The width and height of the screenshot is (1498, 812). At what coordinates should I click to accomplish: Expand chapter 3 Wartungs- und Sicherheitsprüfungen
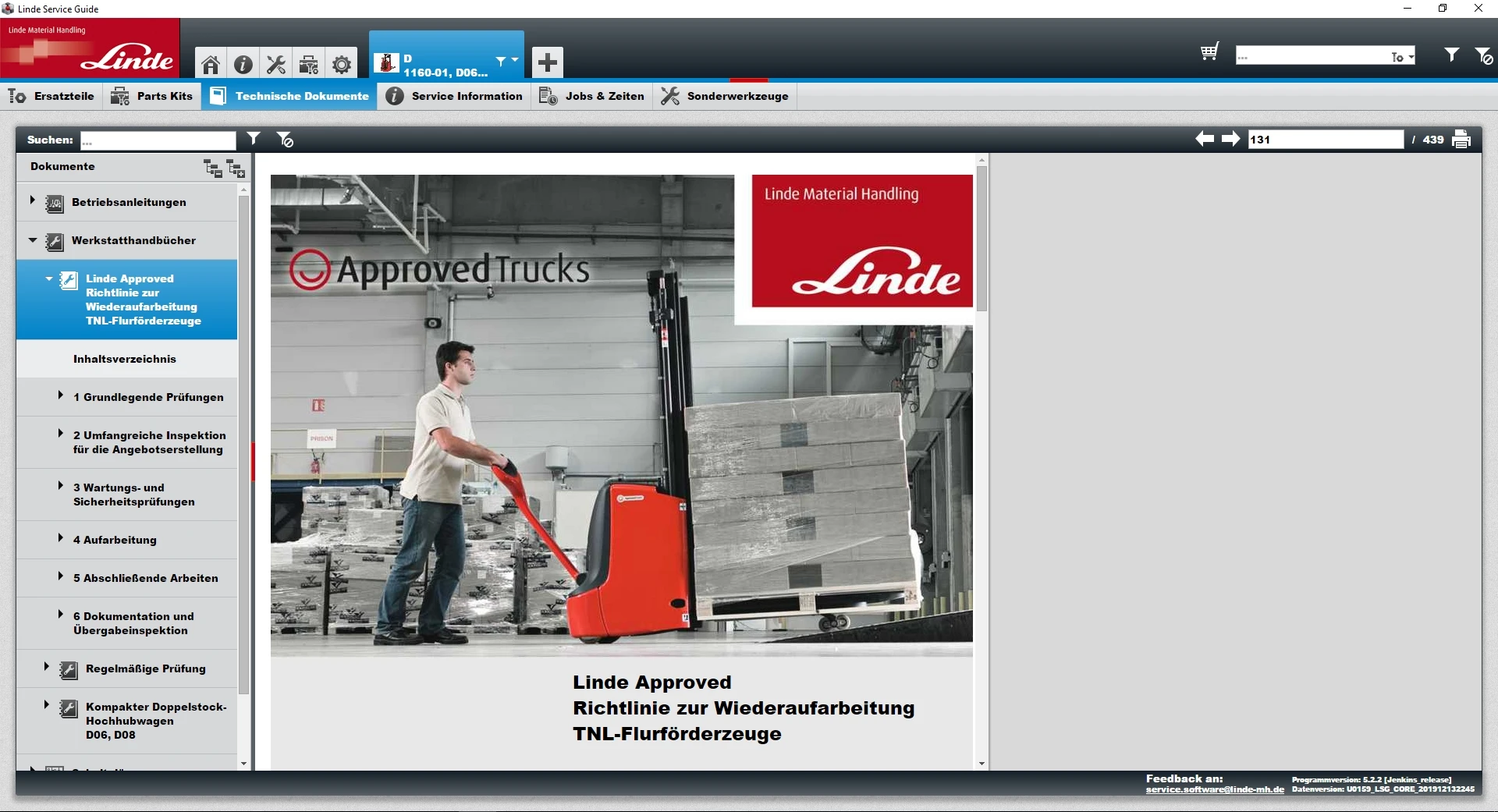(60, 485)
